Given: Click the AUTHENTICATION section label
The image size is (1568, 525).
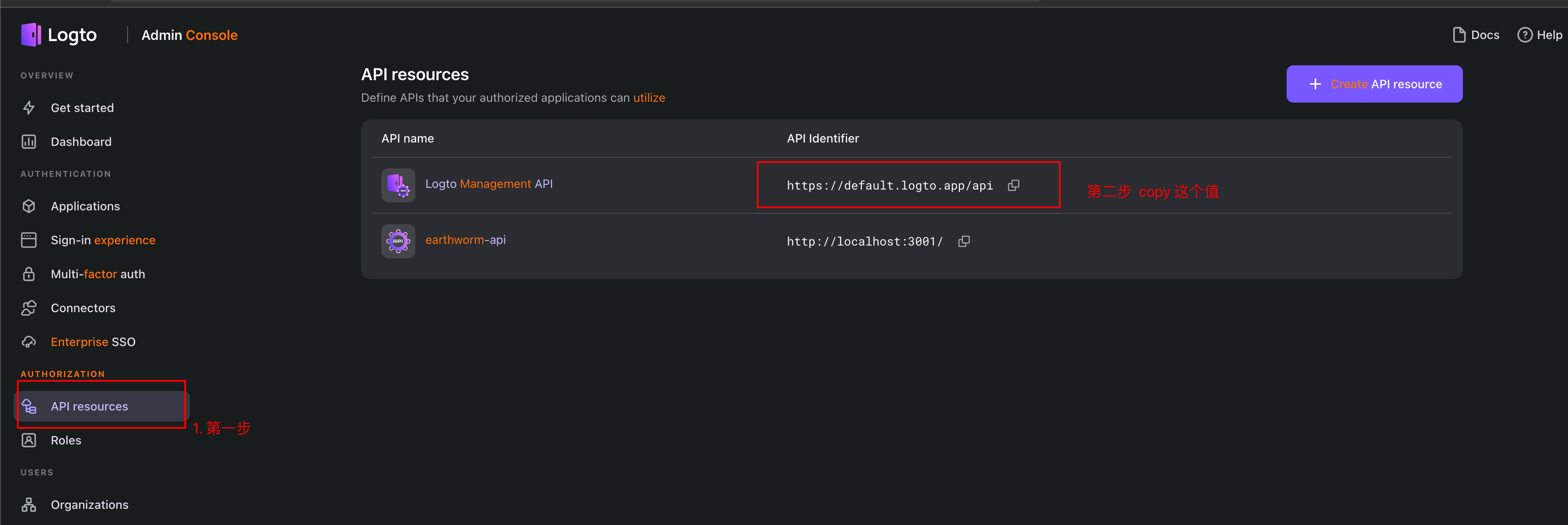Looking at the screenshot, I should (x=66, y=174).
